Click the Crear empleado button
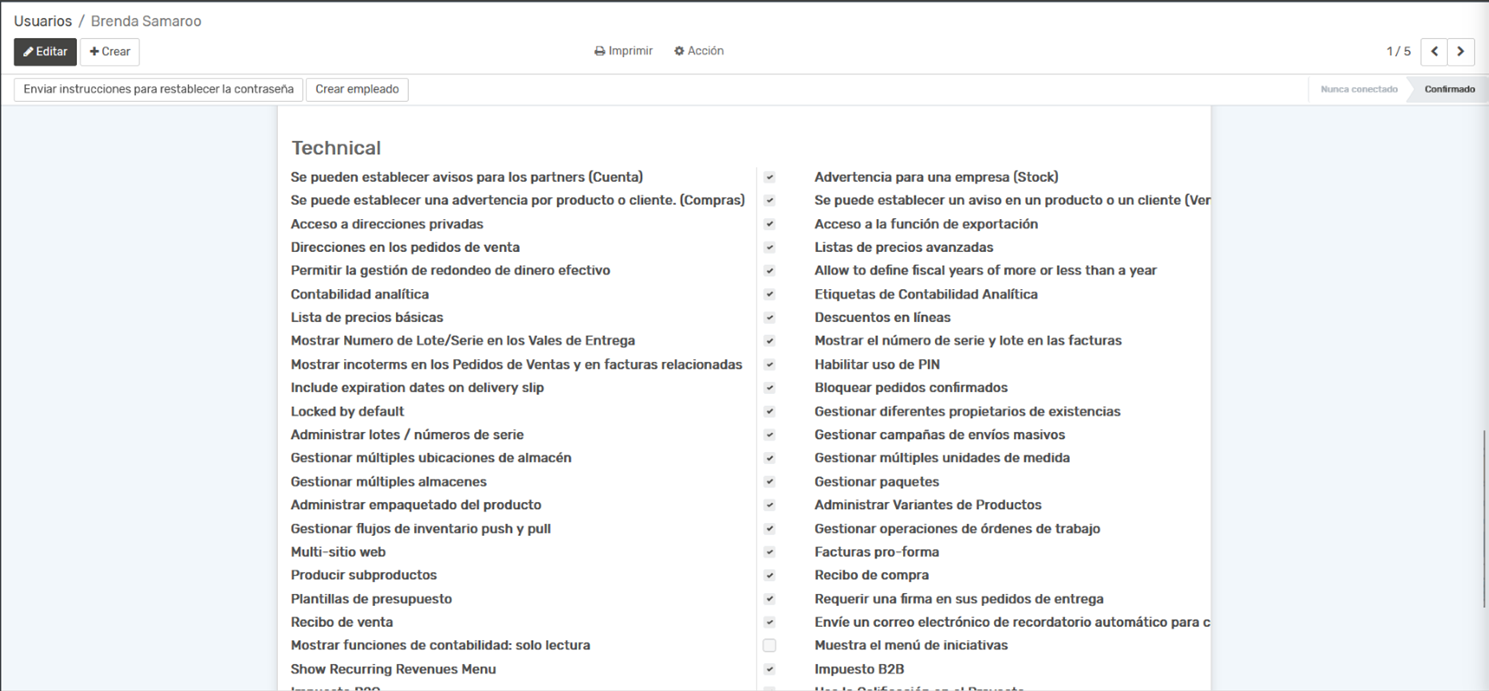 357,89
